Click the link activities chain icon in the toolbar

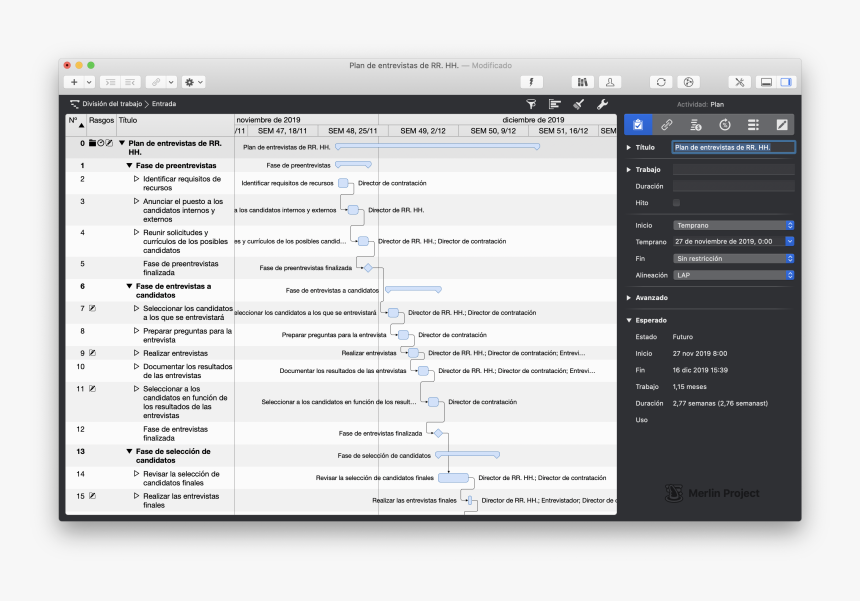pyautogui.click(x=156, y=82)
